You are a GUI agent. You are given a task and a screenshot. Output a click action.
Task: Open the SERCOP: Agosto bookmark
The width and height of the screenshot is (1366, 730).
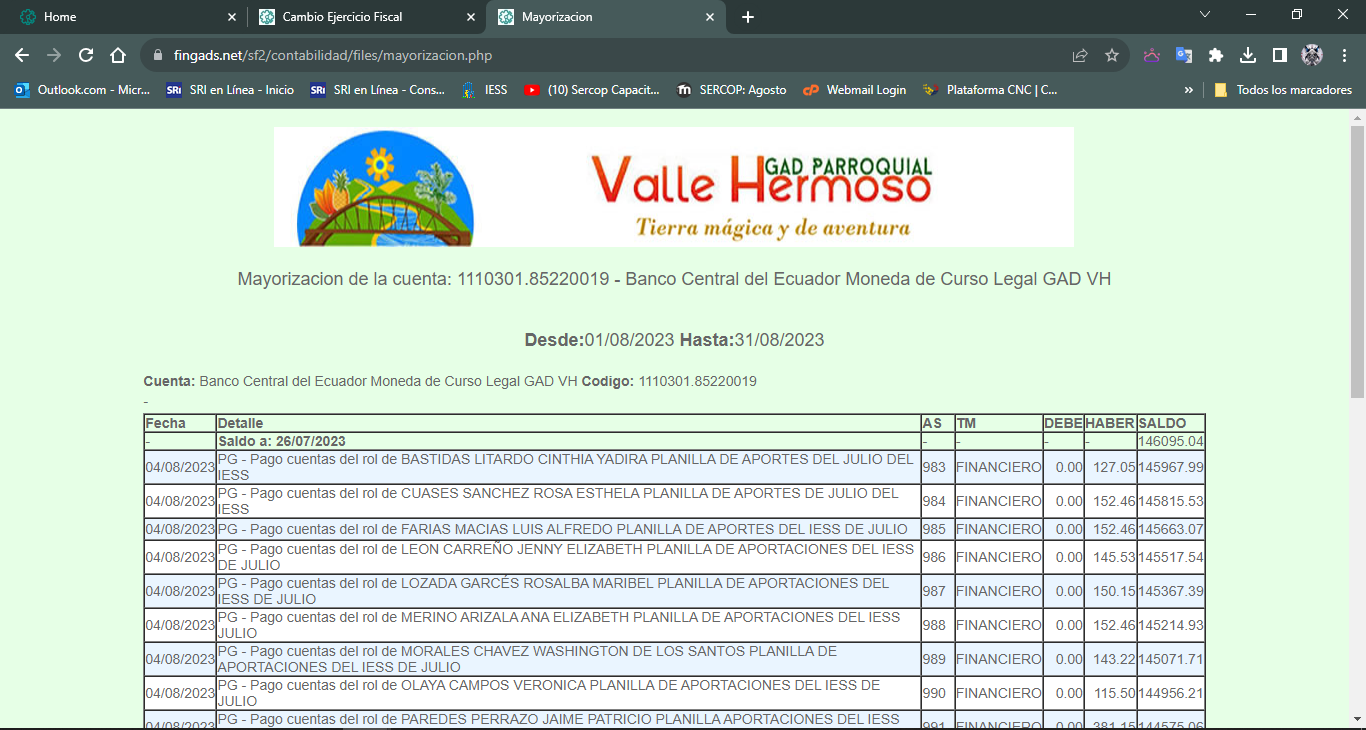coord(732,90)
